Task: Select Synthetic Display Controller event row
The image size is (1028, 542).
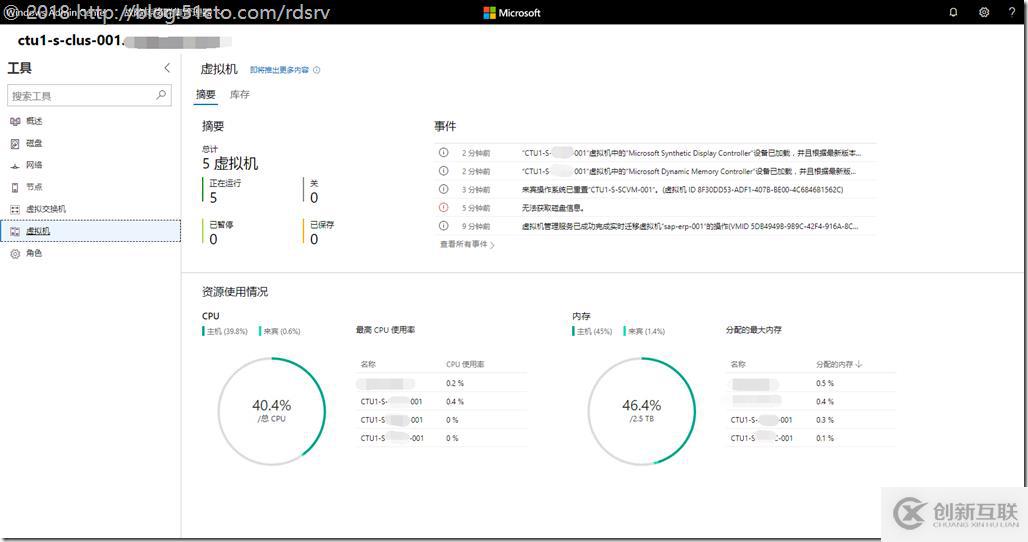Action: 655,153
